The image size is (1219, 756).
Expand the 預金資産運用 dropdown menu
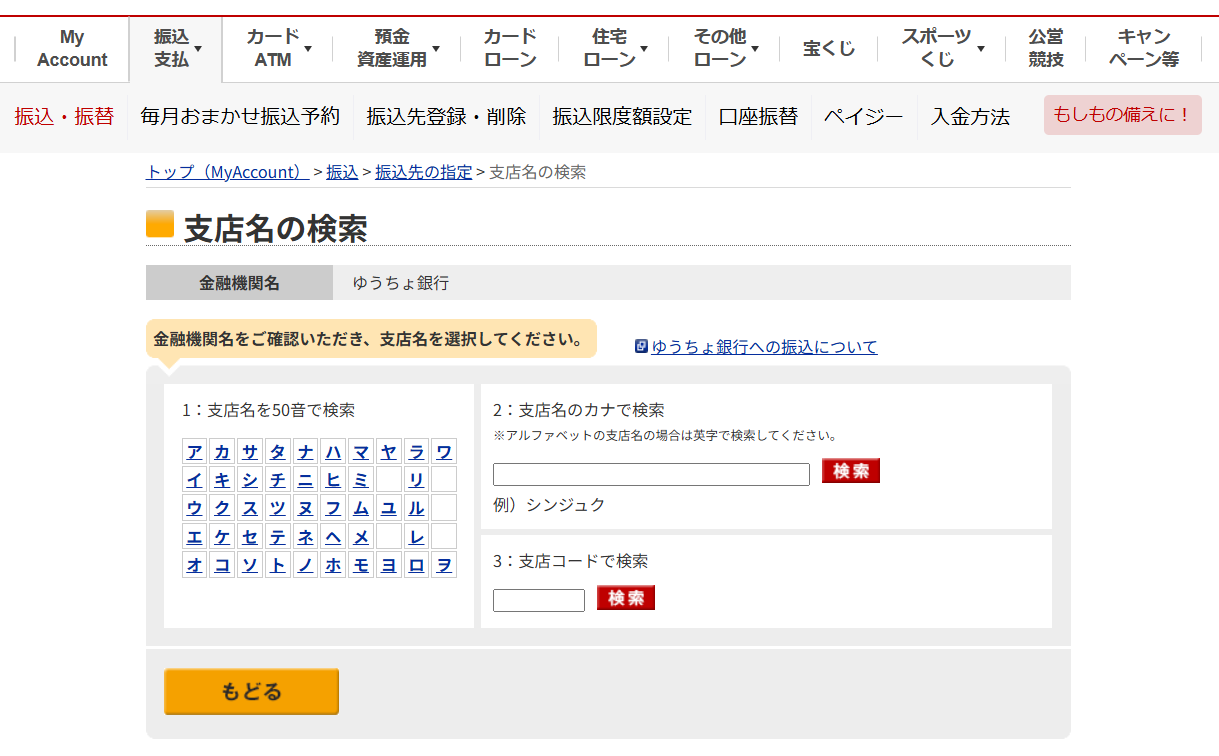(x=397, y=48)
